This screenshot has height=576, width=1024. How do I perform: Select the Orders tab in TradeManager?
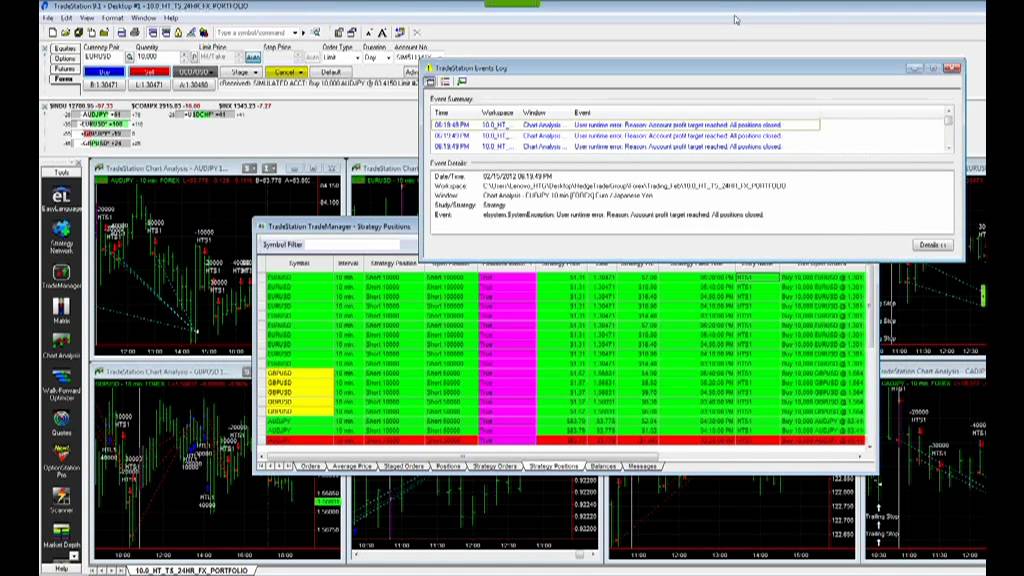(311, 466)
